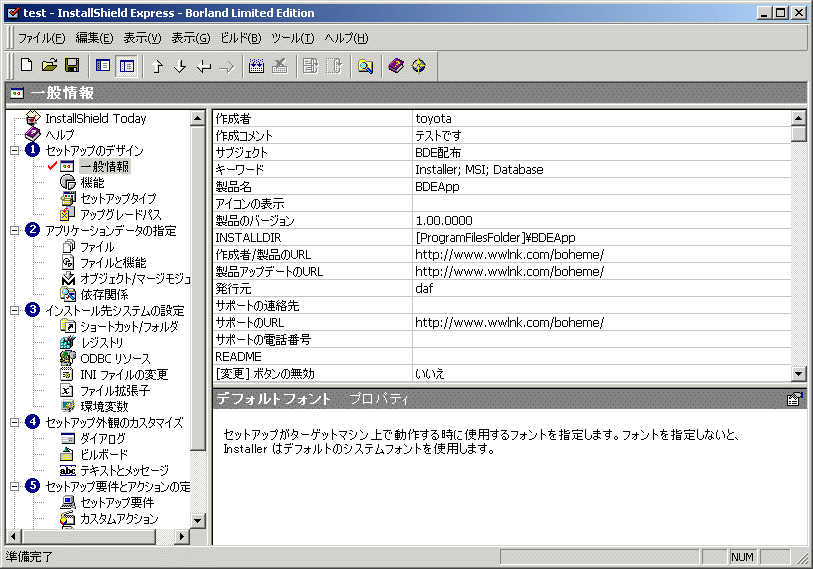Open the ヘルプ(H) menu
Viewport: 813px width, 569px height.
(346, 38)
